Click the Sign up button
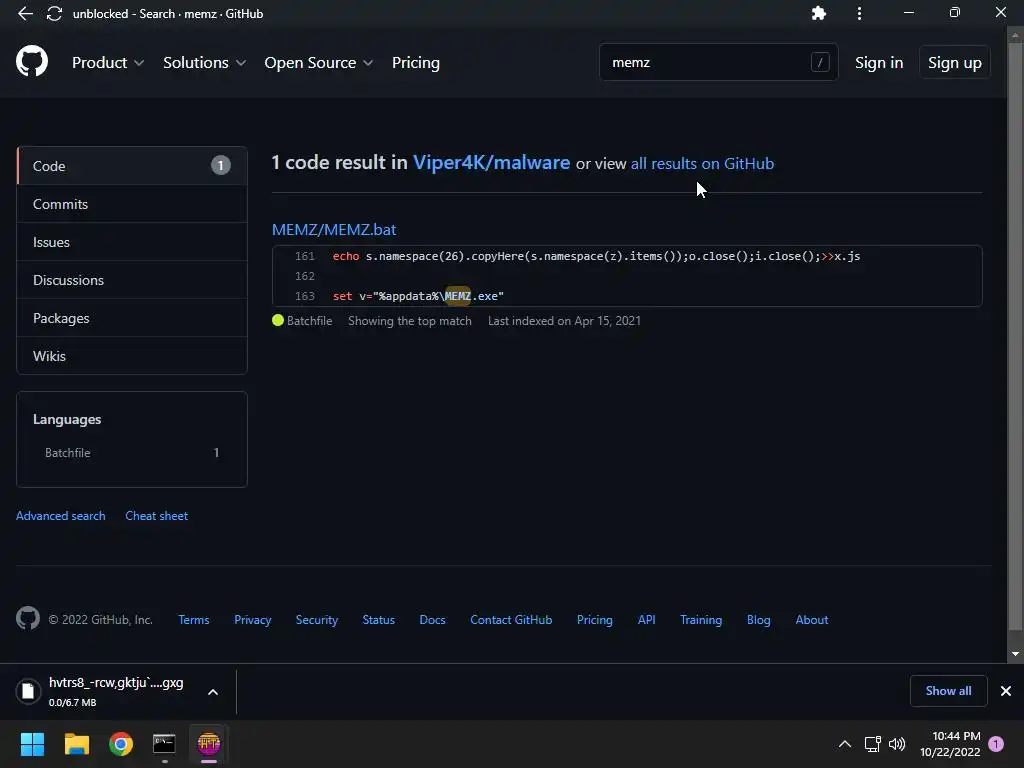Image resolution: width=1024 pixels, height=768 pixels. click(954, 63)
